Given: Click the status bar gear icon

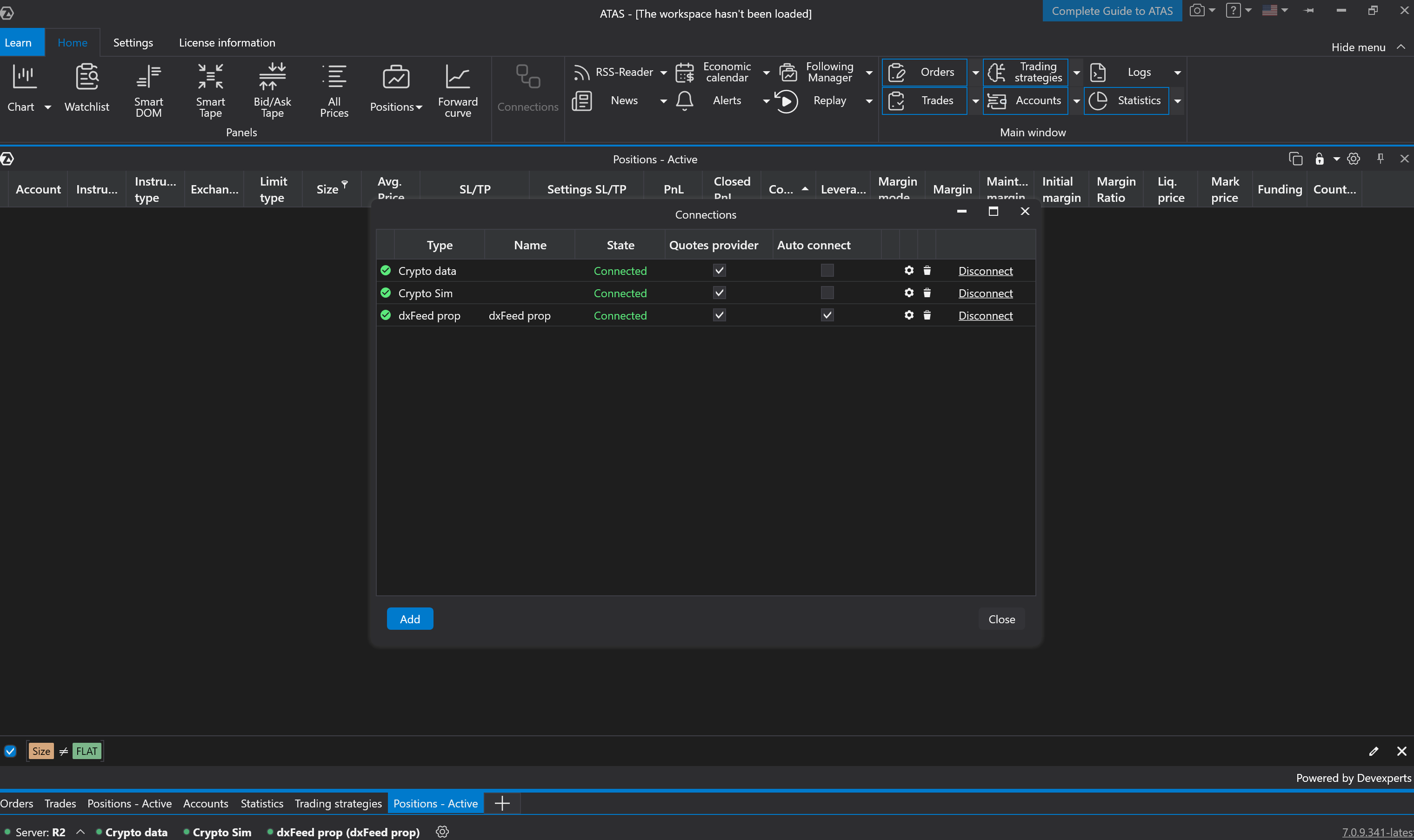Looking at the screenshot, I should pos(442,832).
